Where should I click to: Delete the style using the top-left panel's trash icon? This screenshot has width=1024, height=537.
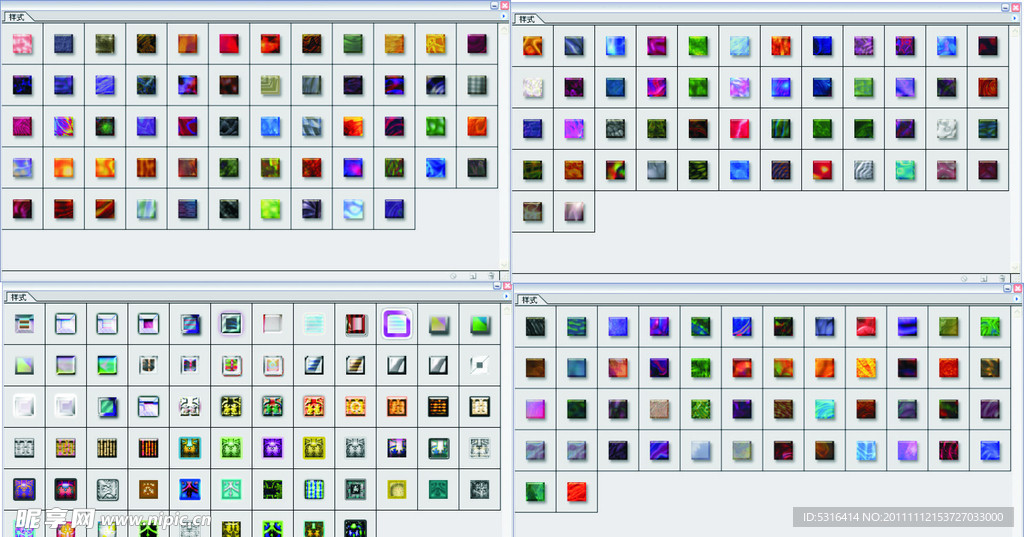(x=491, y=276)
